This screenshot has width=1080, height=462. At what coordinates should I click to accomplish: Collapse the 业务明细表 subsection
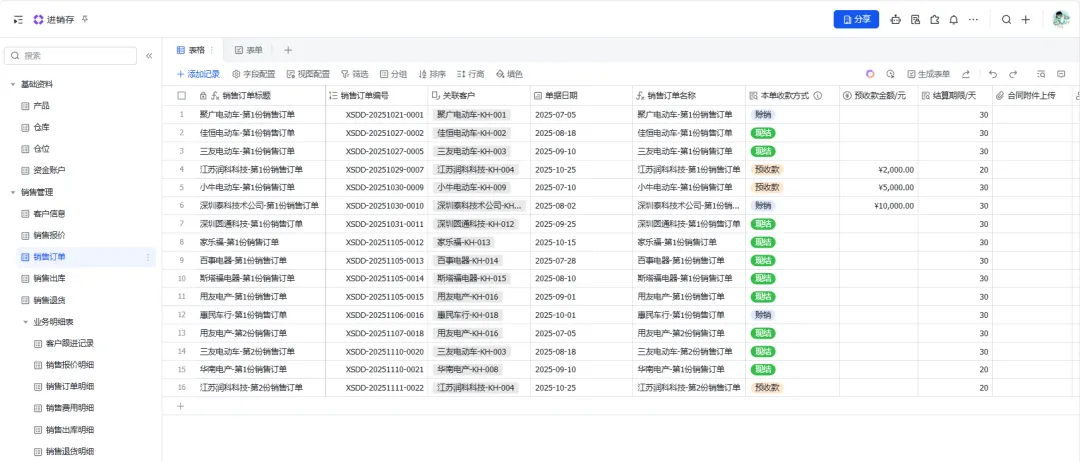(x=25, y=322)
